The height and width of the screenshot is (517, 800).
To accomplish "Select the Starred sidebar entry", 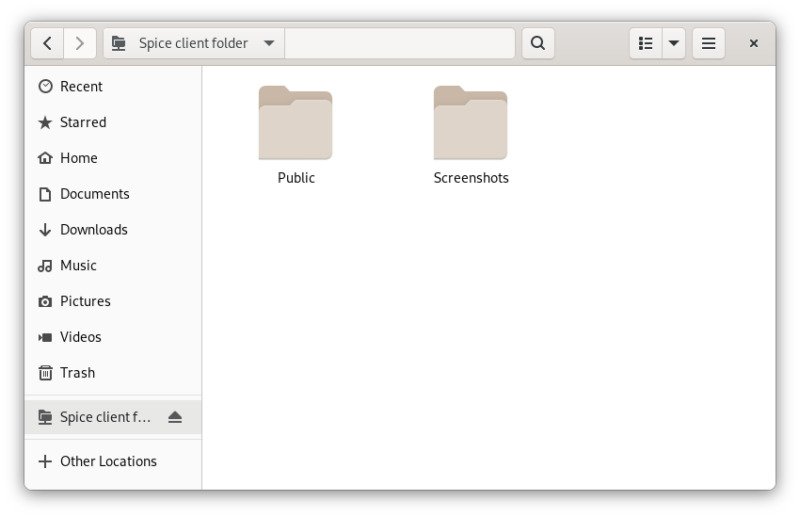I will pyautogui.click(x=82, y=122).
